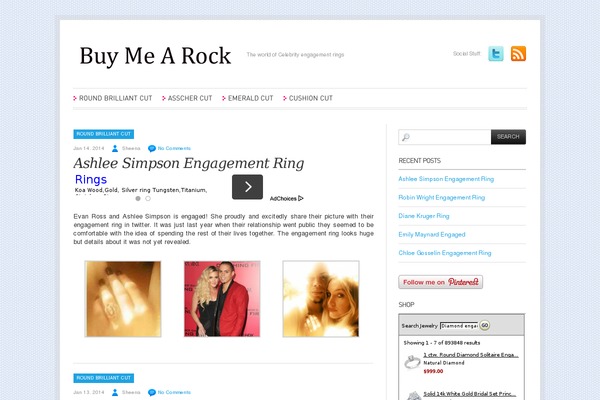Click author icon beside Sheena on Jan 14 post

point(115,148)
